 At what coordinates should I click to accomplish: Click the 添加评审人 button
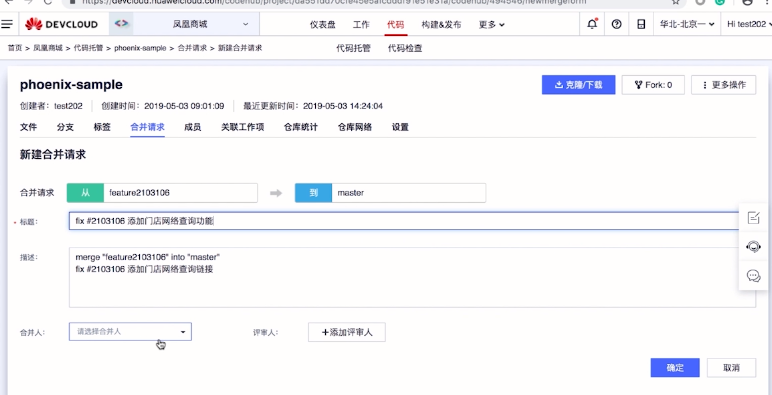coord(347,332)
